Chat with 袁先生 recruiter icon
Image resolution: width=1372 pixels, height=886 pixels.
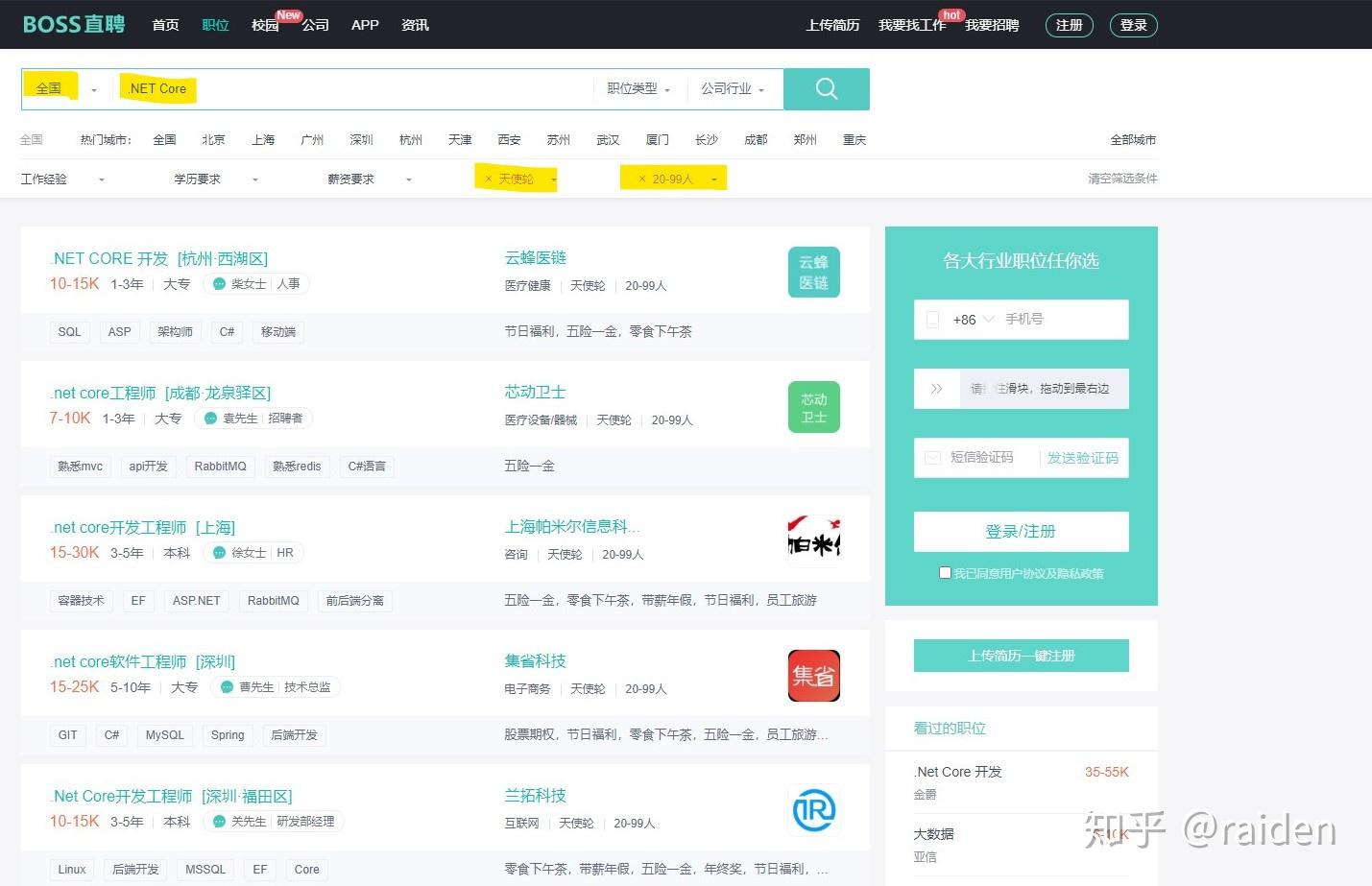click(210, 419)
